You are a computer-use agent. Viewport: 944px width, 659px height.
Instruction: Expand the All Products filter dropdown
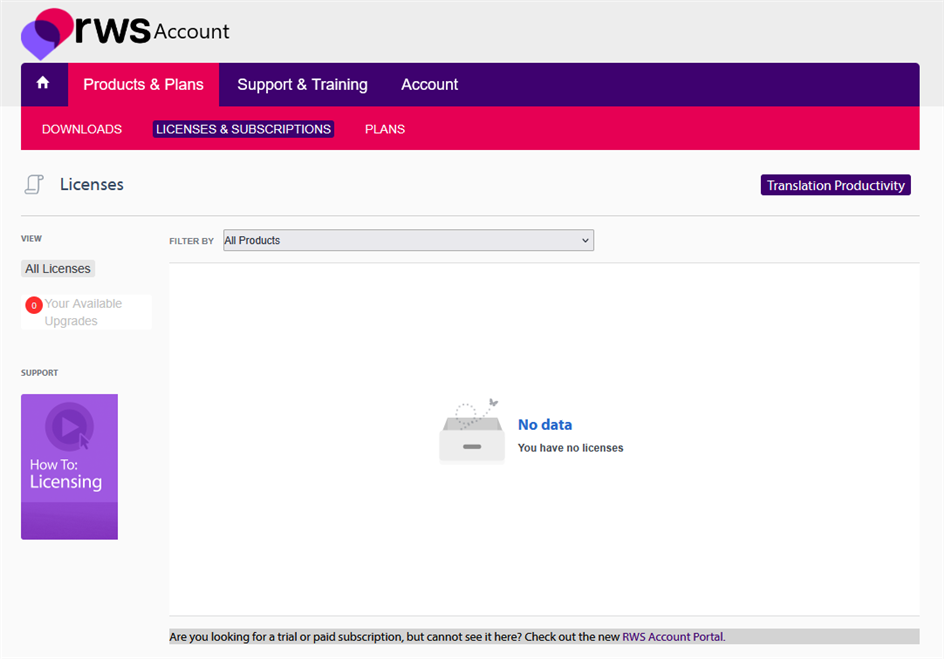coord(408,240)
